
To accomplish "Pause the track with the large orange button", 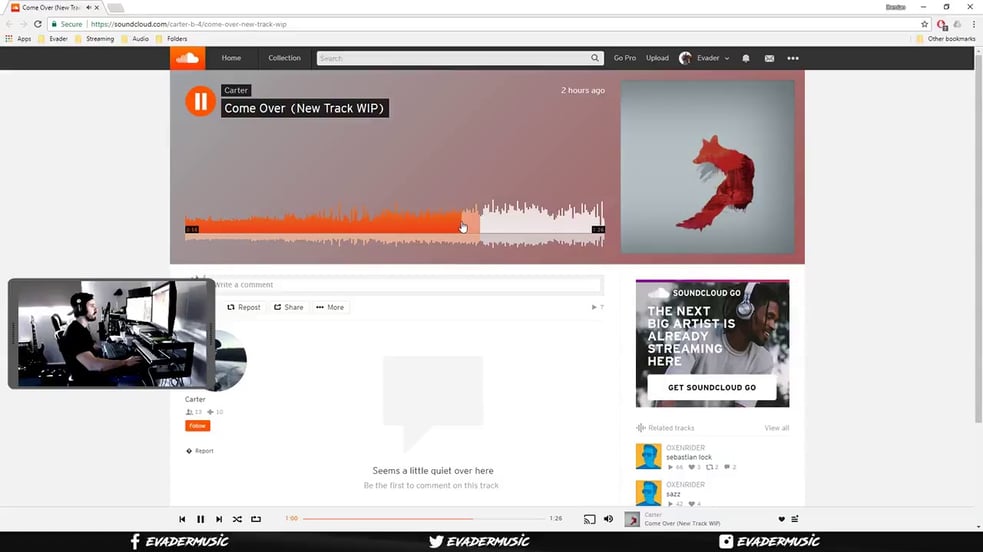I will coord(201,101).
